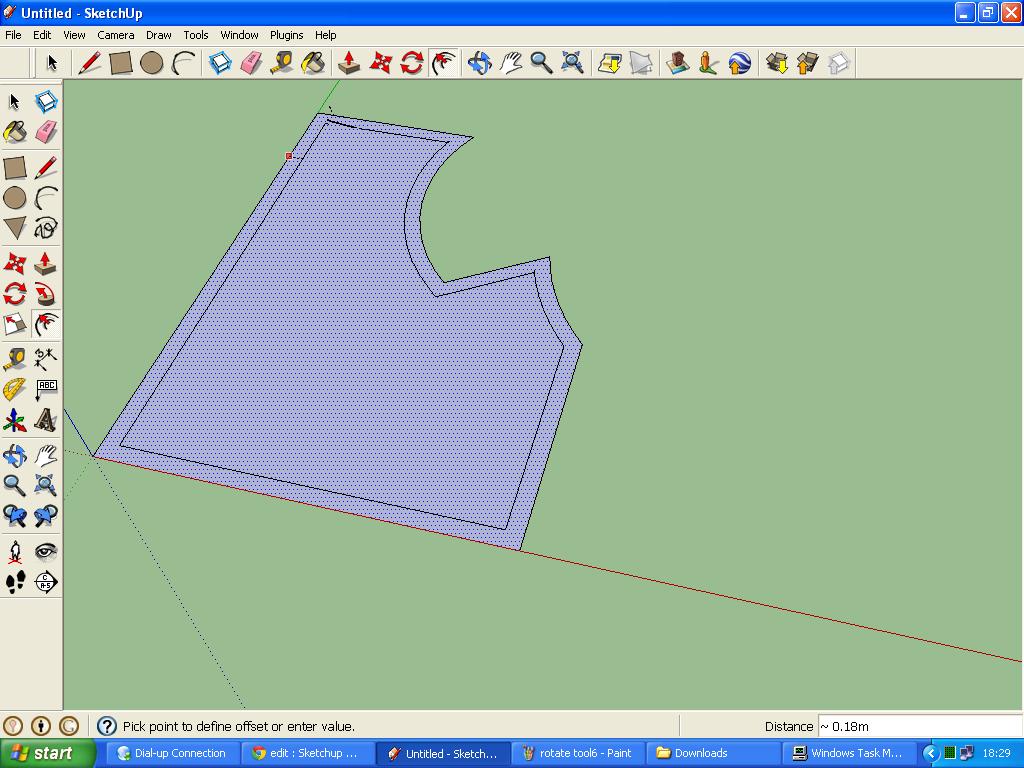Select the Zoom magnifier in the Getting Started toolbar

coord(541,63)
